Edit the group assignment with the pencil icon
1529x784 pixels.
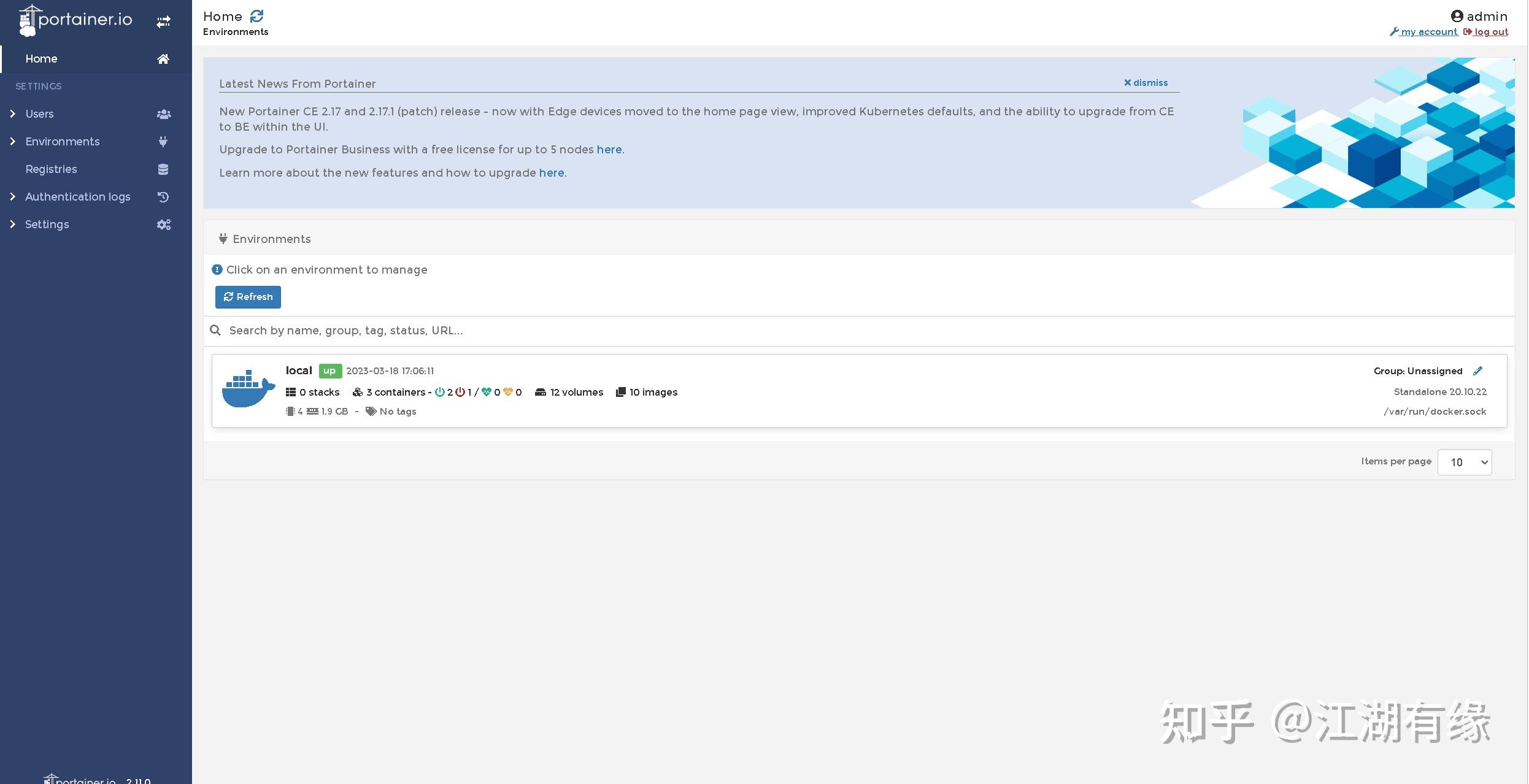click(1479, 371)
